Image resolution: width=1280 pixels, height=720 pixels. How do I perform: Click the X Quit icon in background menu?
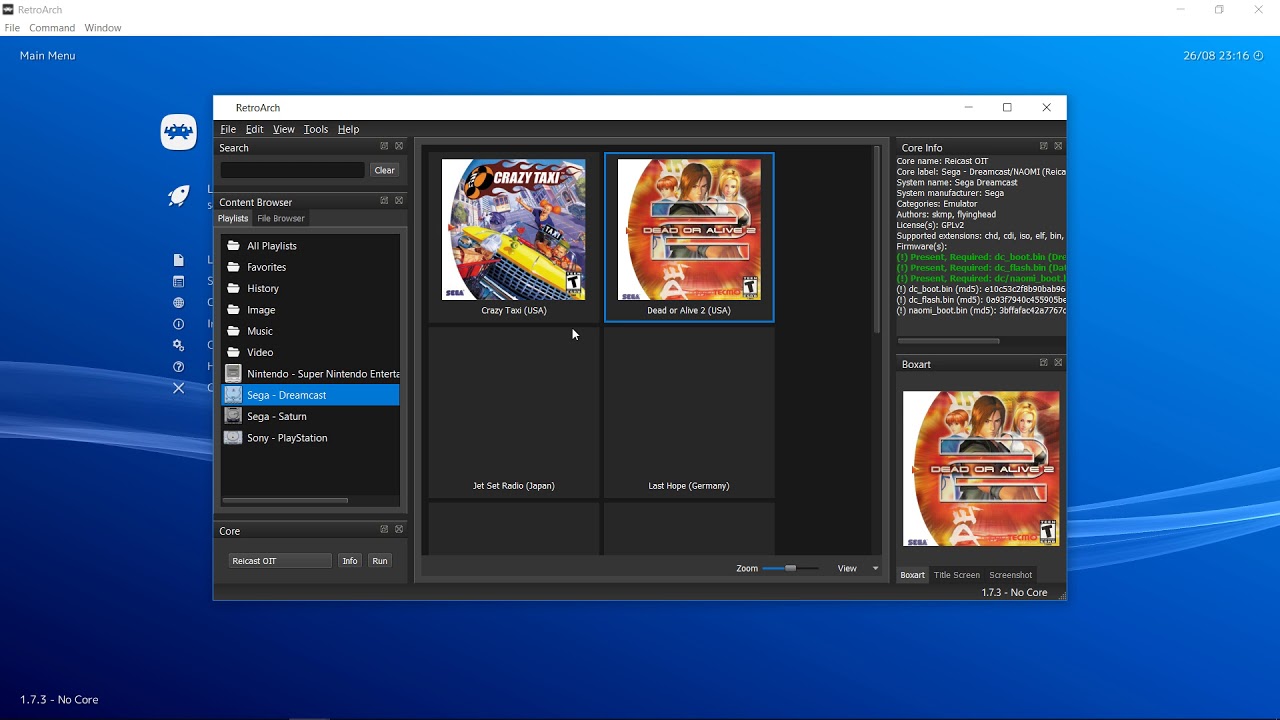click(x=179, y=388)
